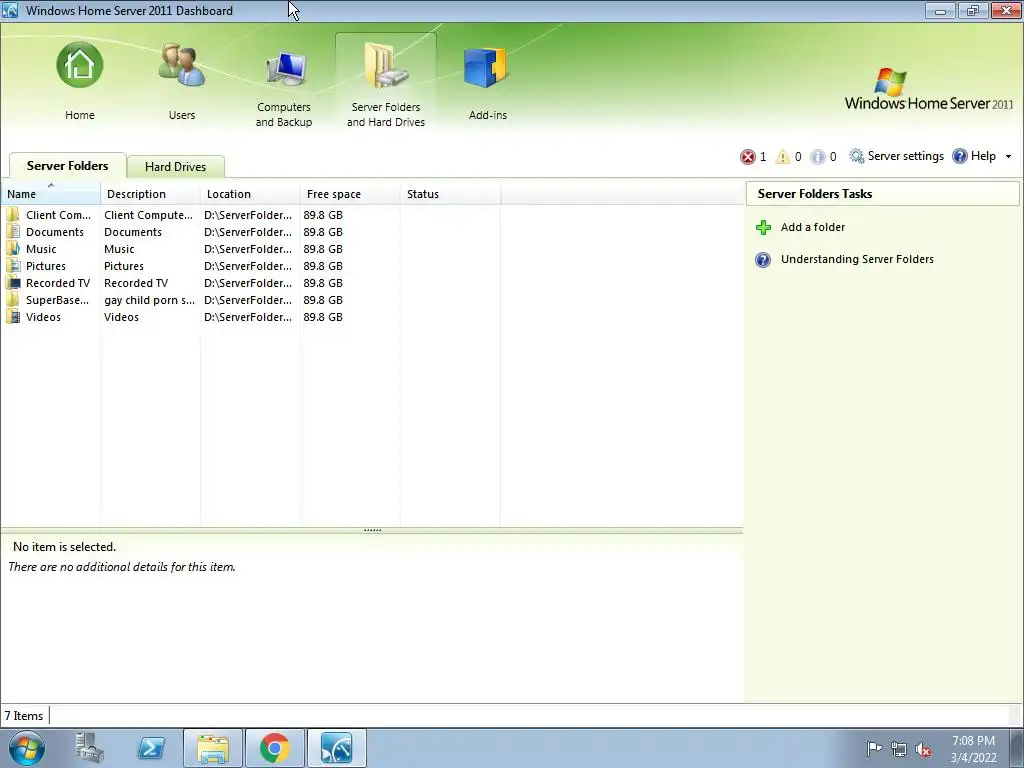
Task: Click the Location cell in Documents row
Action: point(248,232)
